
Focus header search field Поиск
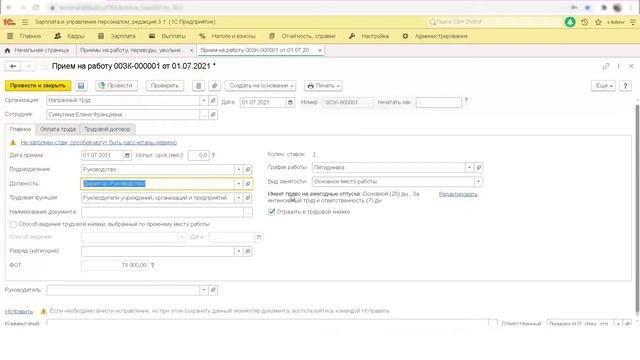pyautogui.click(x=494, y=22)
